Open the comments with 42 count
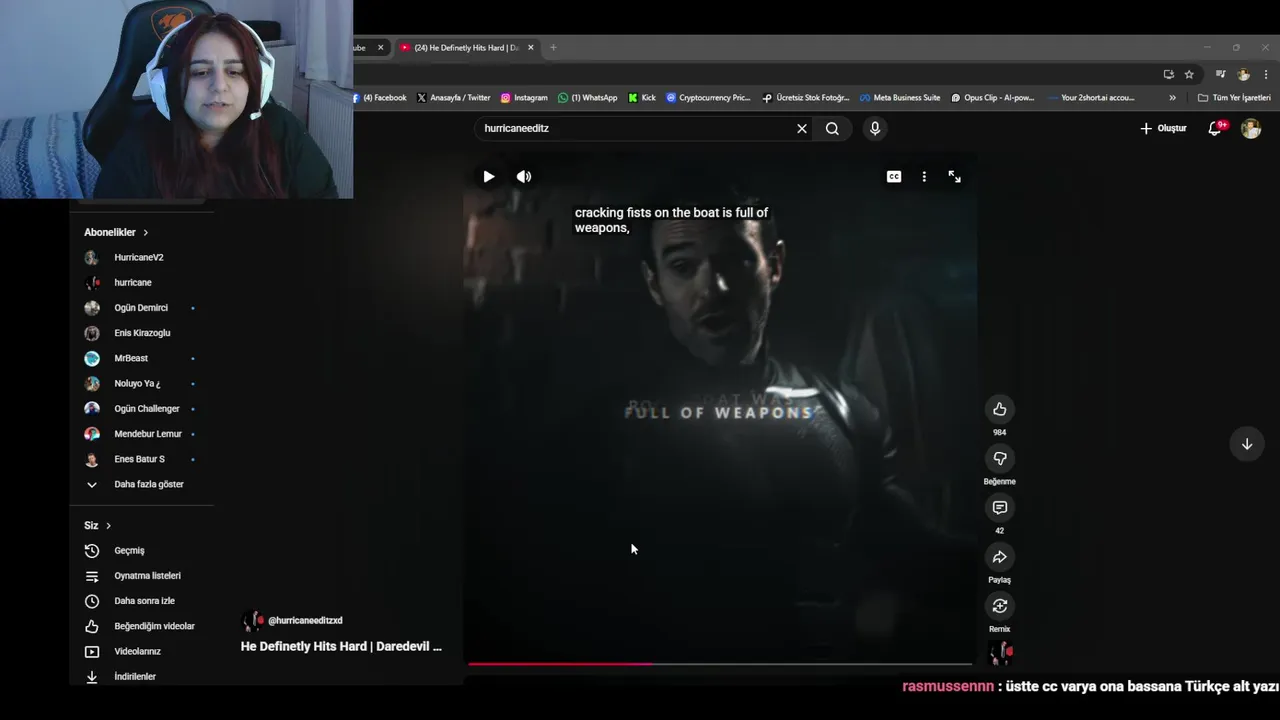1280x720 pixels. [999, 507]
